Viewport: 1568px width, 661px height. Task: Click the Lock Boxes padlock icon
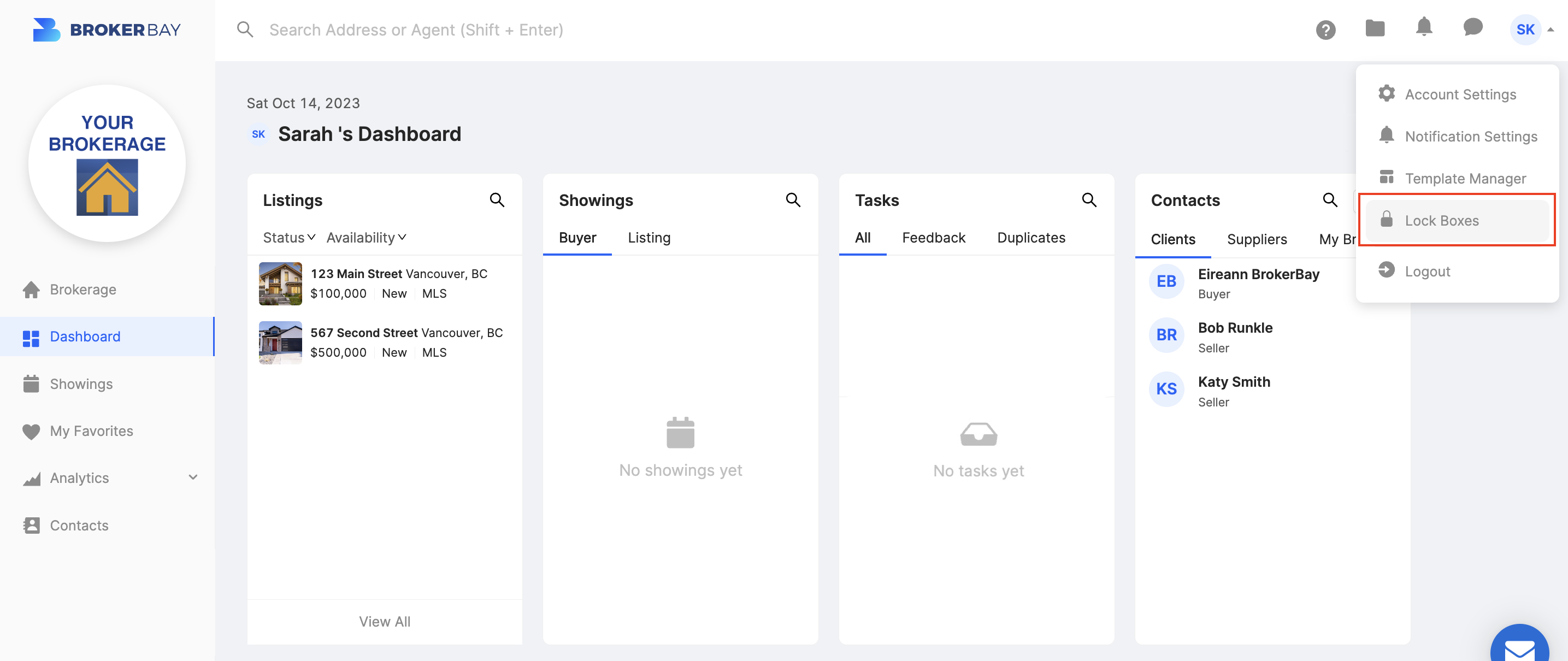(1386, 219)
